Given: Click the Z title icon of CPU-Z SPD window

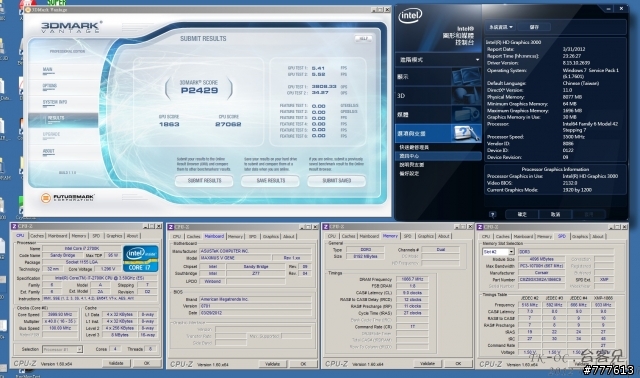Looking at the screenshot, I should coord(480,227).
